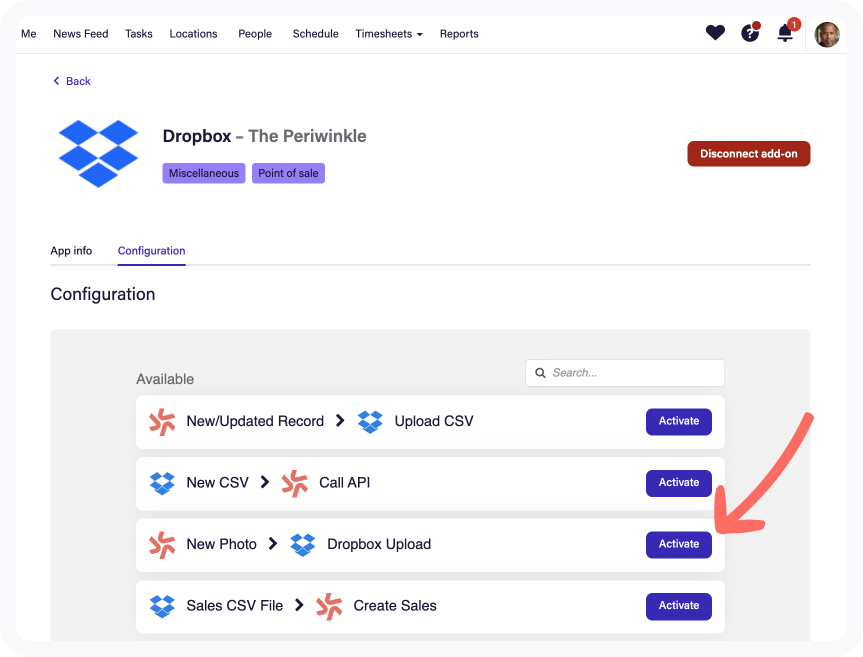Switch to the App info tab
Image resolution: width=863 pixels, height=657 pixels.
click(x=71, y=250)
